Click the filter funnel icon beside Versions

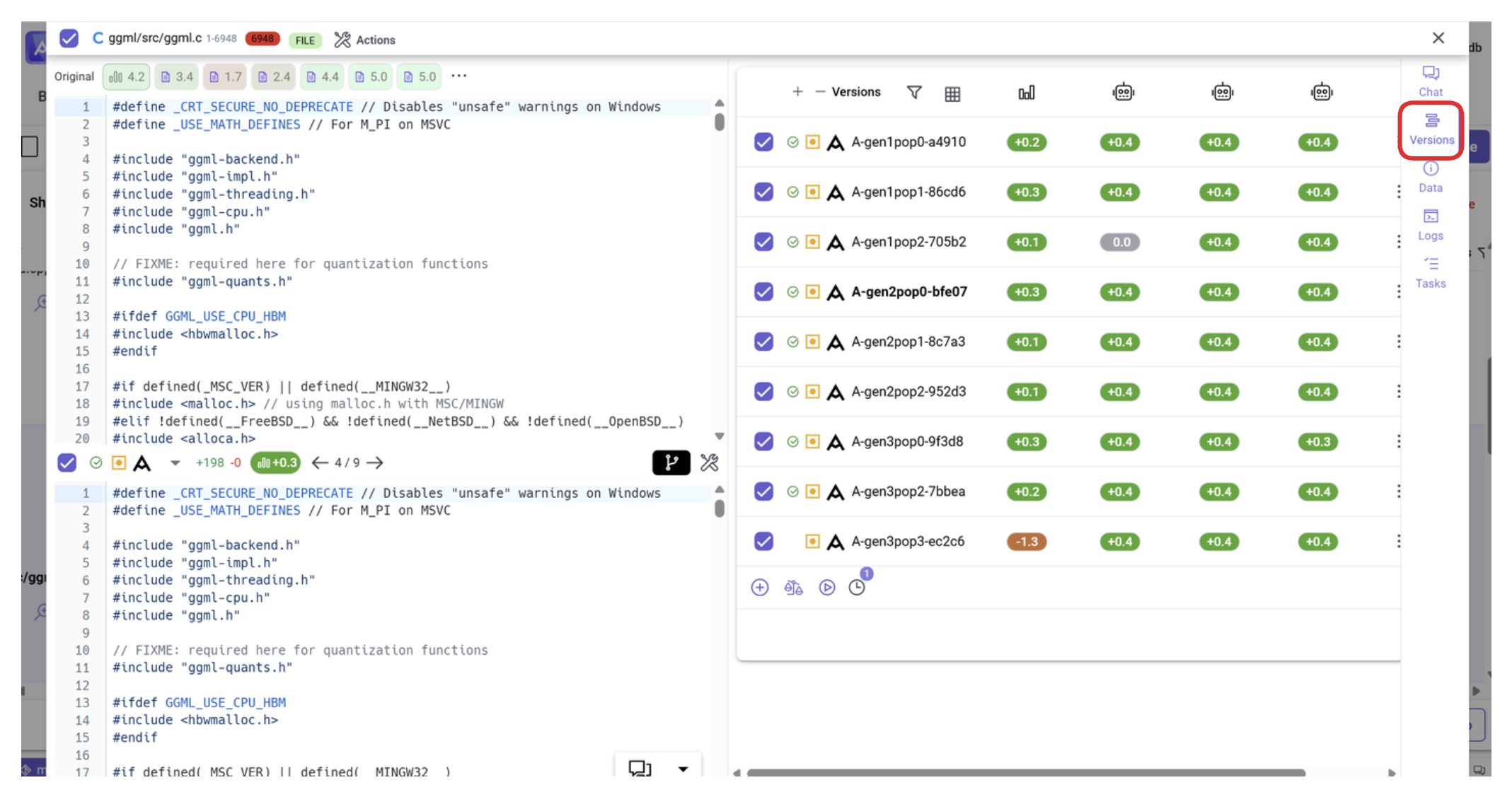pos(914,93)
